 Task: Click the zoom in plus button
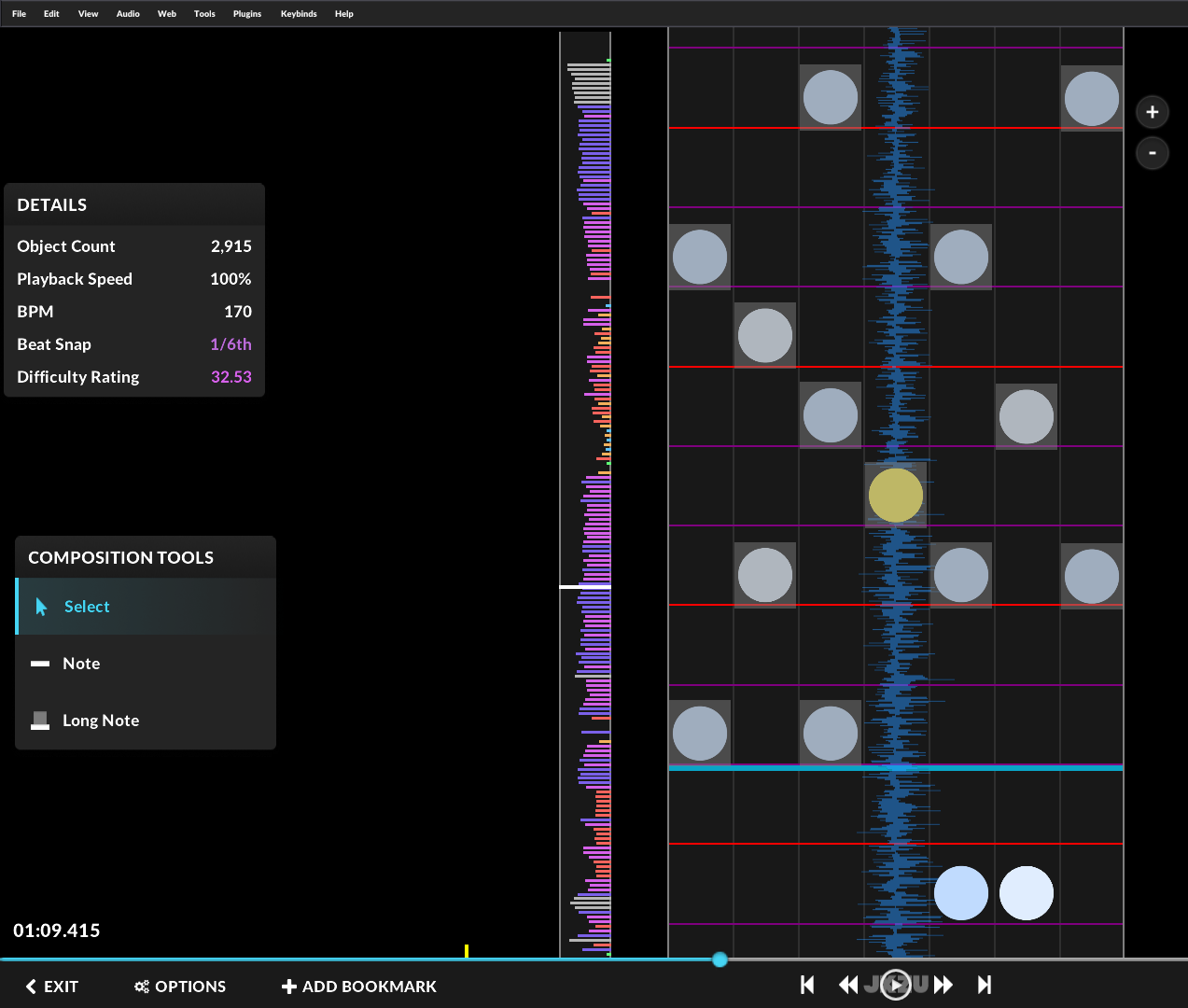(1152, 112)
